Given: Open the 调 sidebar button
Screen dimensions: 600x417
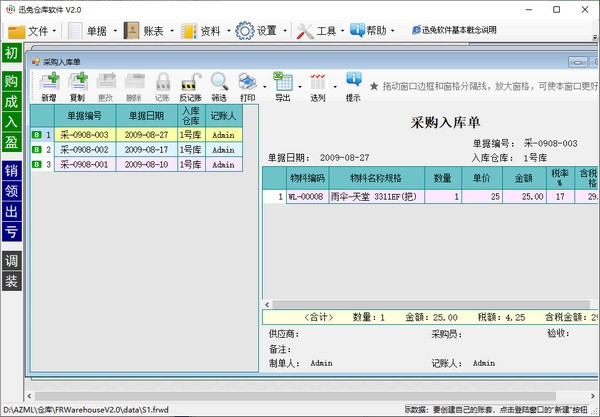Looking at the screenshot, I should 11,261.
